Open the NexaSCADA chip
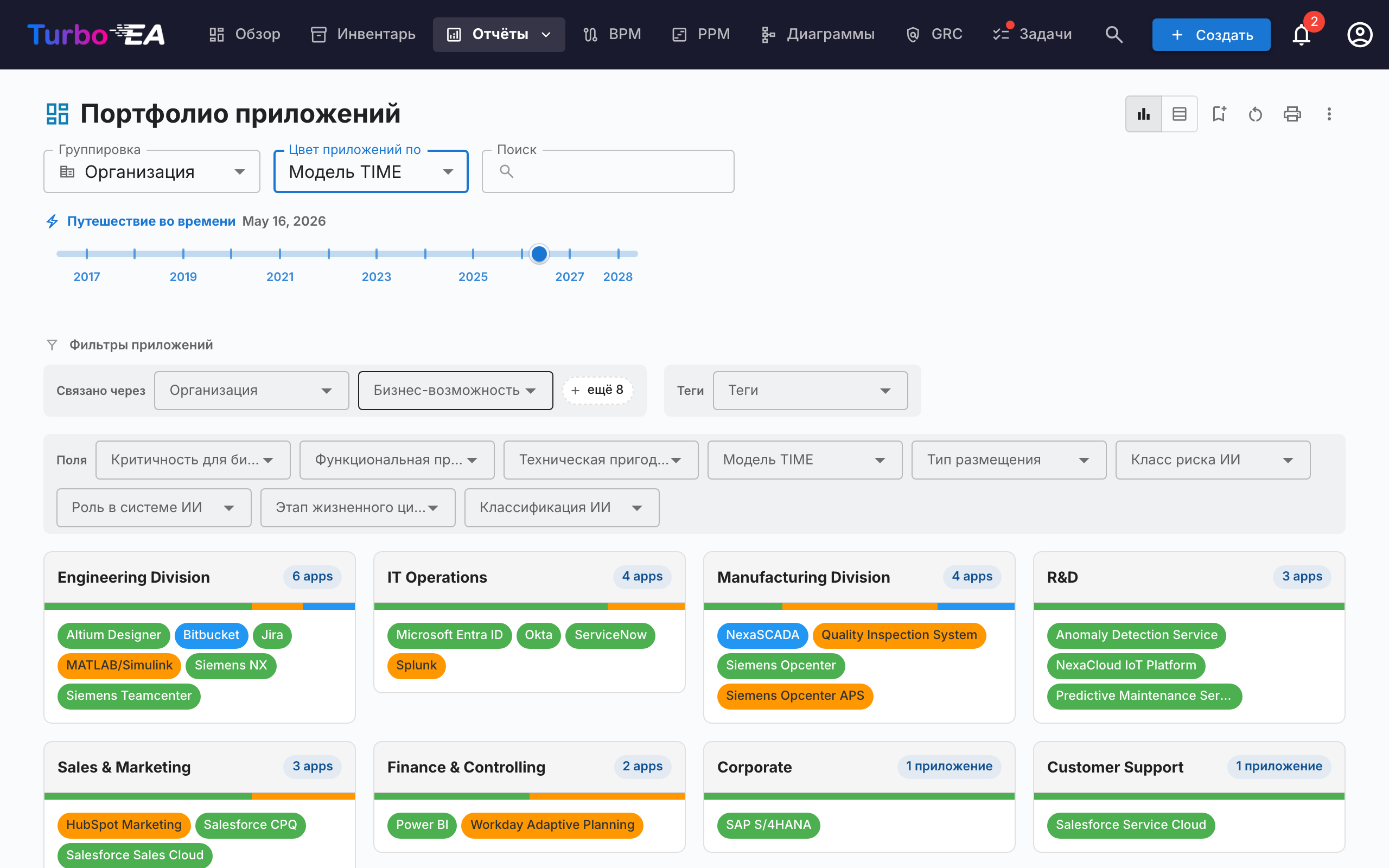 (762, 635)
